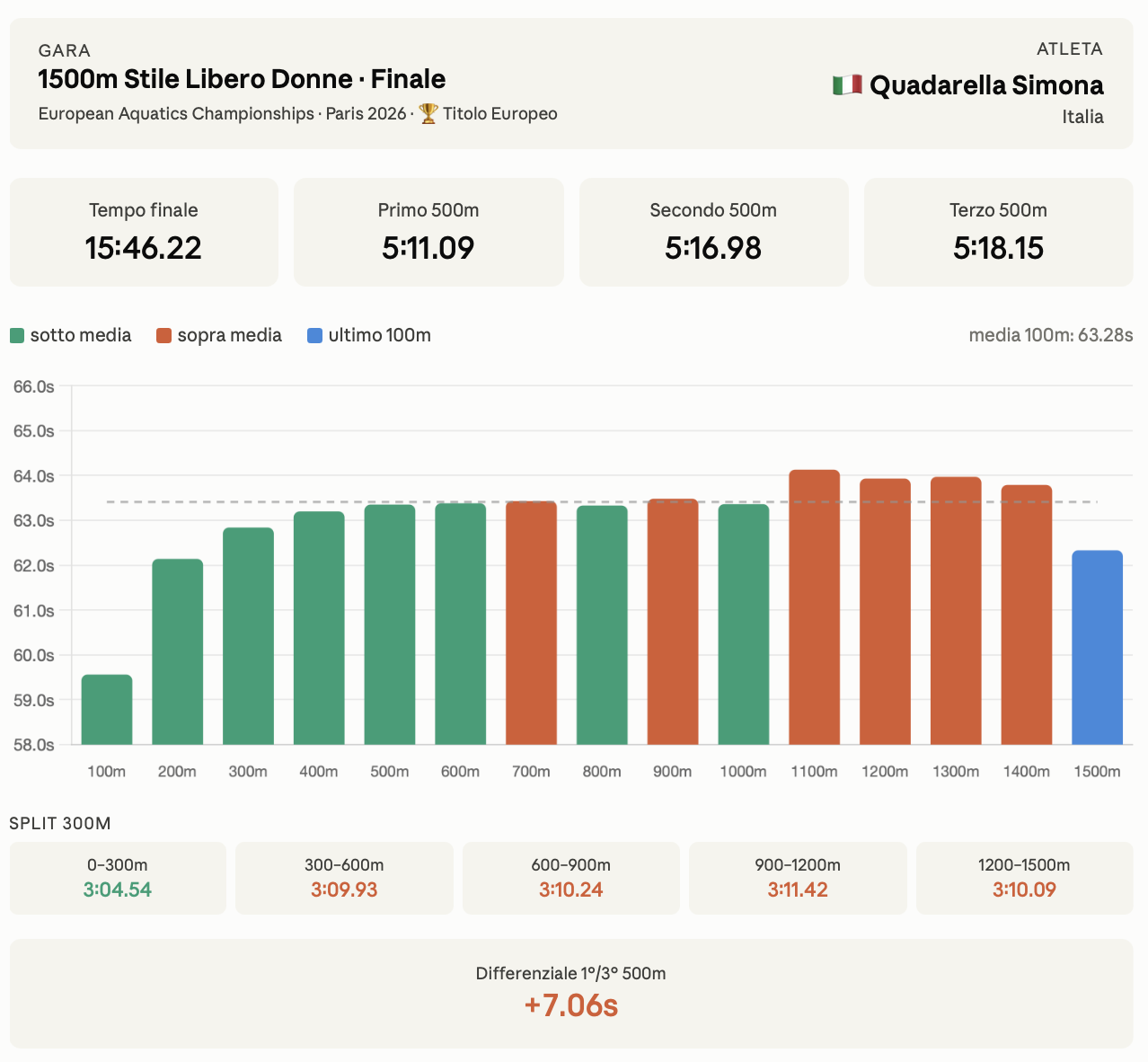Click the ultimo 100m legend label

coord(379,335)
